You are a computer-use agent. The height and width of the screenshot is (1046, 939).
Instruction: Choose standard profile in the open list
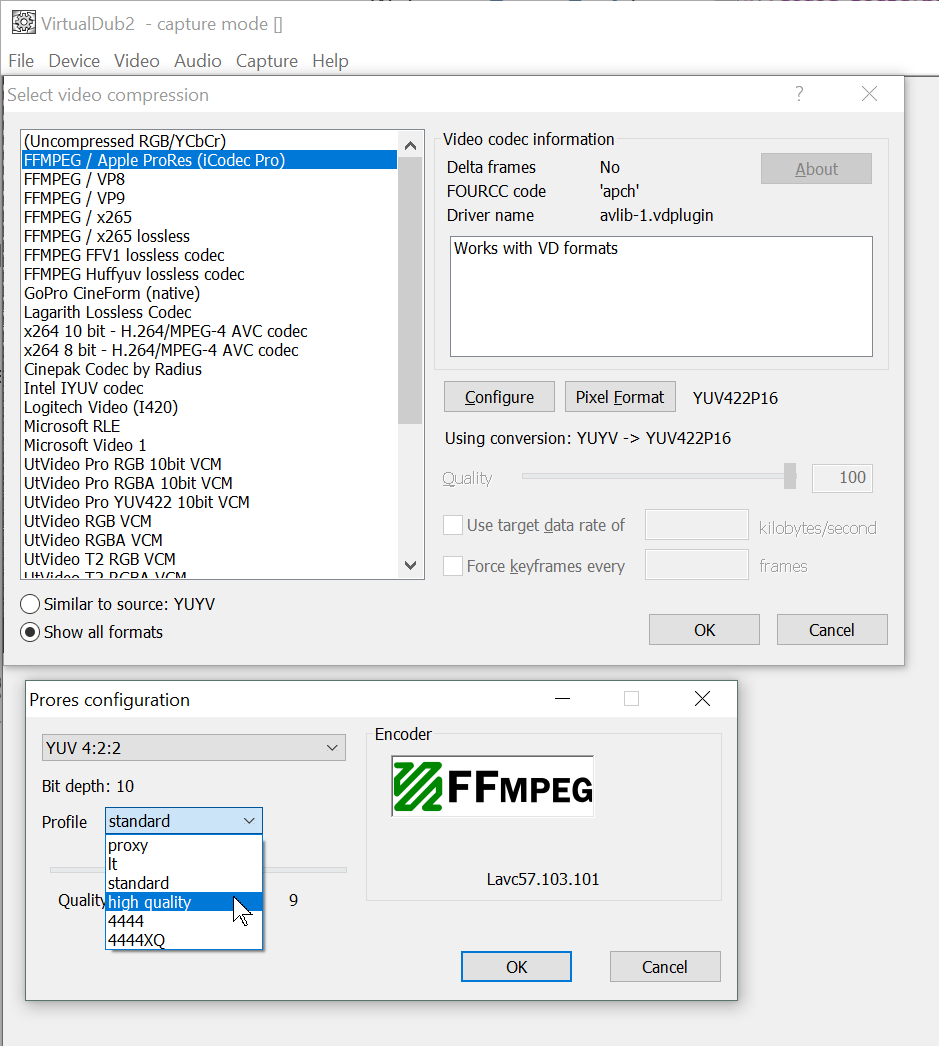[184, 883]
